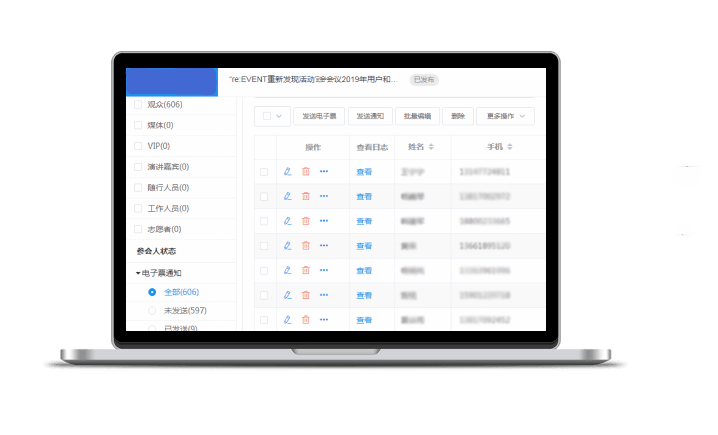Viewport: 718px width, 435px height.
Task: Tick the checkbox of the second table row
Action: pyautogui.click(x=264, y=196)
